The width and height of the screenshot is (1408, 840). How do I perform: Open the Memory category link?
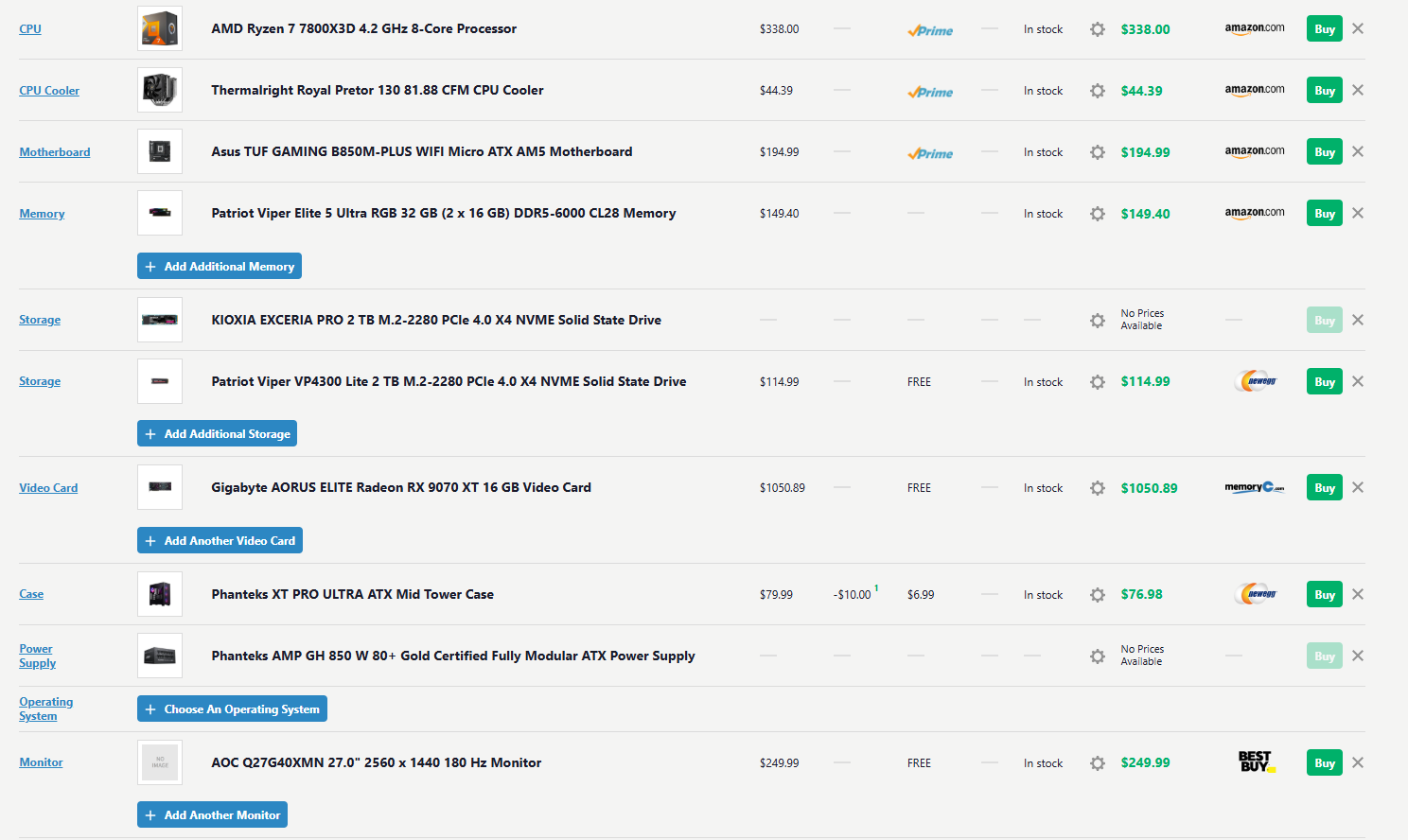[42, 214]
